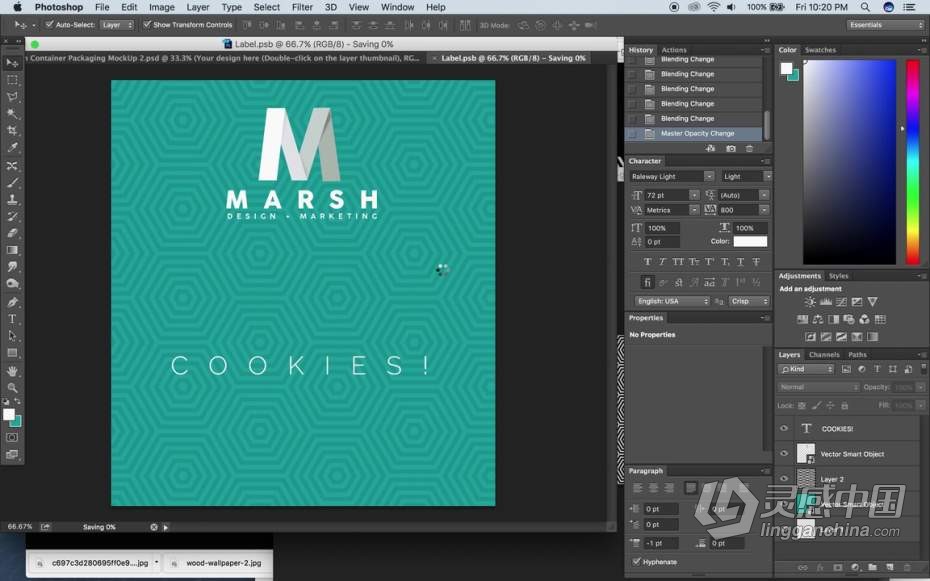Click foreground color swatch in toolbar
The image size is (930, 581).
click(x=8, y=414)
